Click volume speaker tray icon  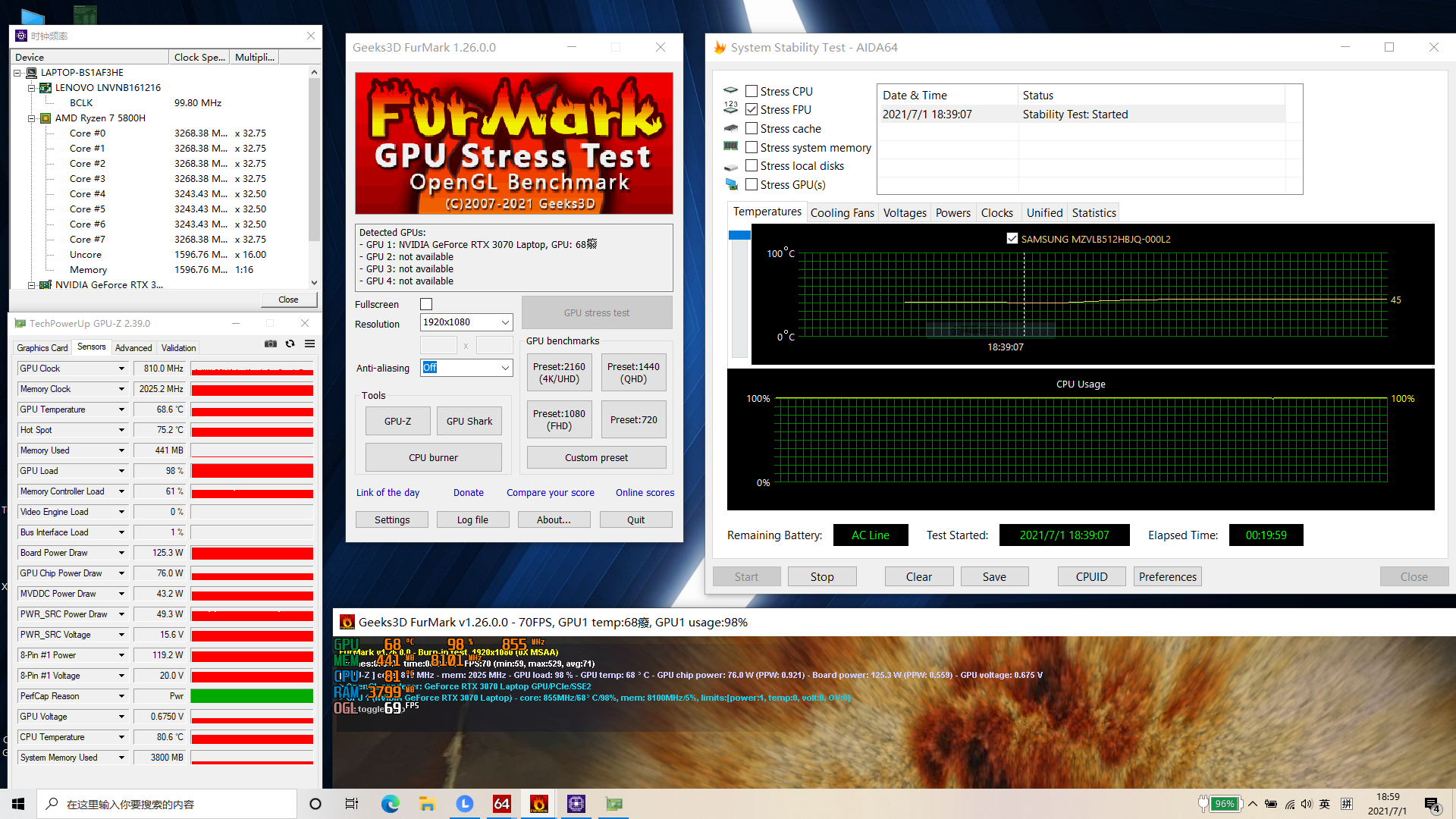point(1306,804)
